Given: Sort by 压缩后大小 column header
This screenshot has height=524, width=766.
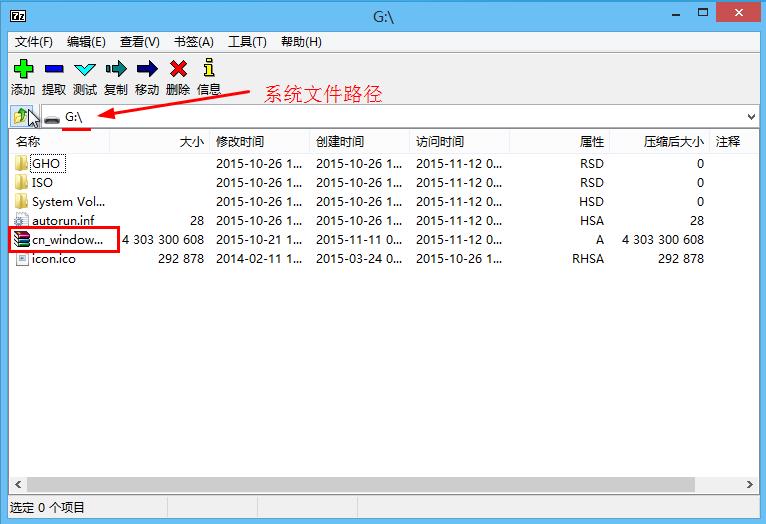Looking at the screenshot, I should (x=660, y=142).
